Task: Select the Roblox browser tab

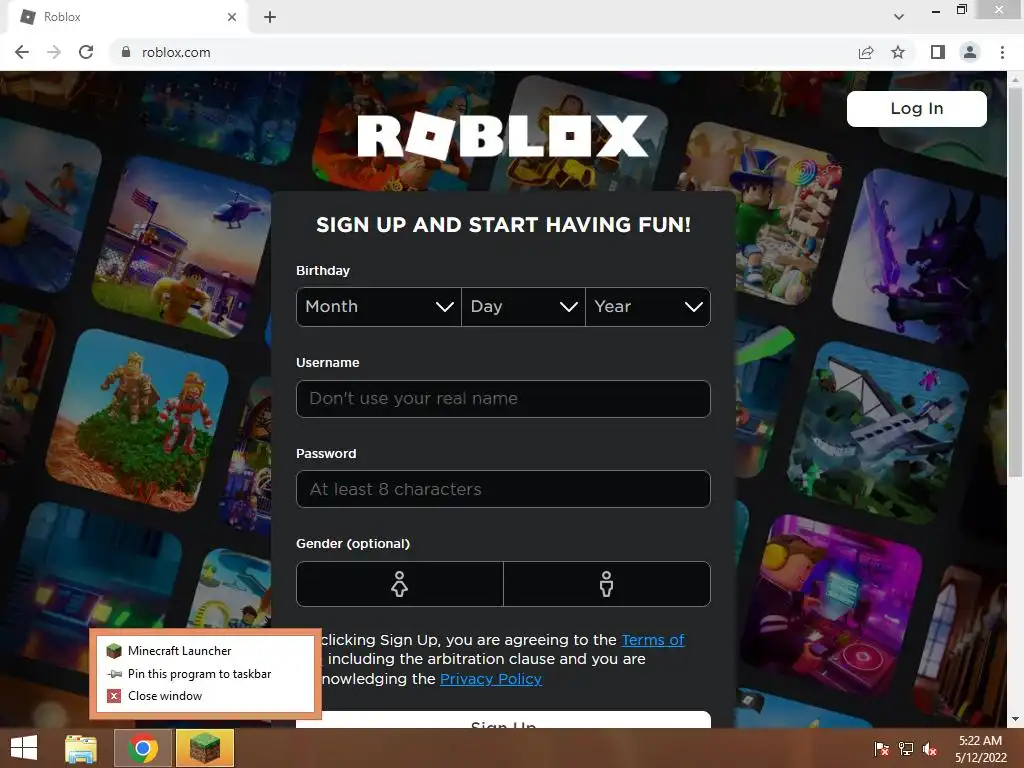Action: (128, 17)
